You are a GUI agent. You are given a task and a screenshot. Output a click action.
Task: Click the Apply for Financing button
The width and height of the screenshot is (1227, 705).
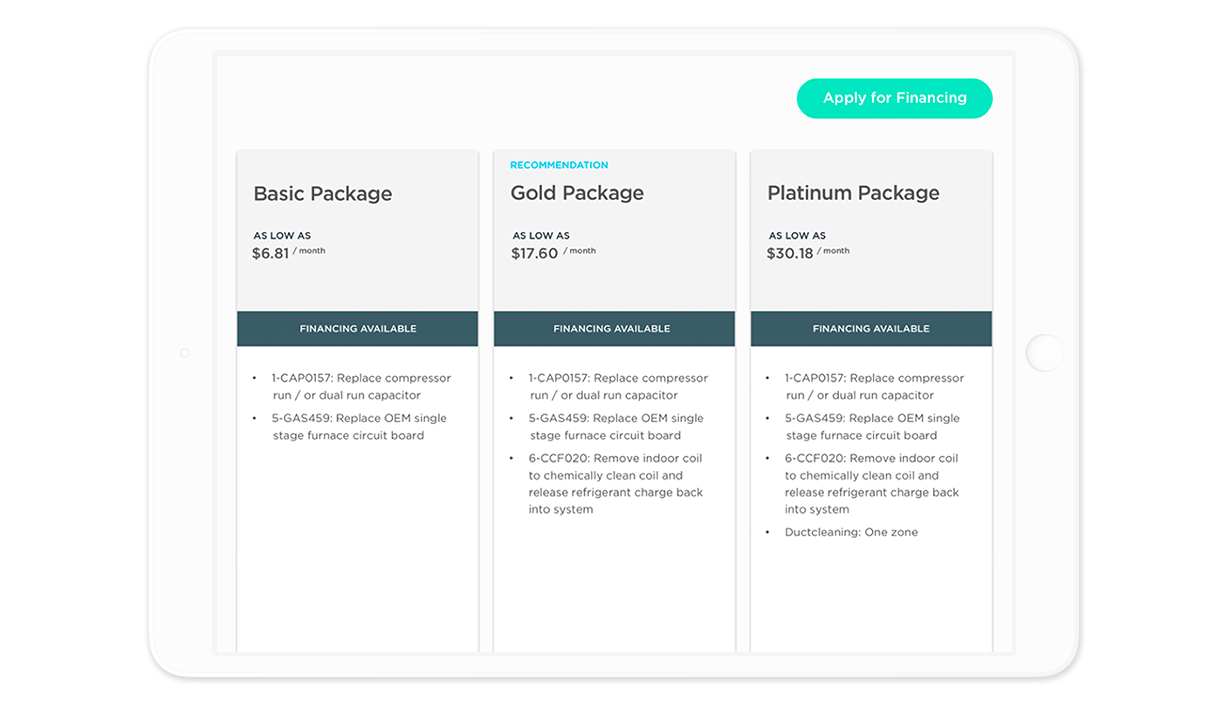(x=894, y=98)
